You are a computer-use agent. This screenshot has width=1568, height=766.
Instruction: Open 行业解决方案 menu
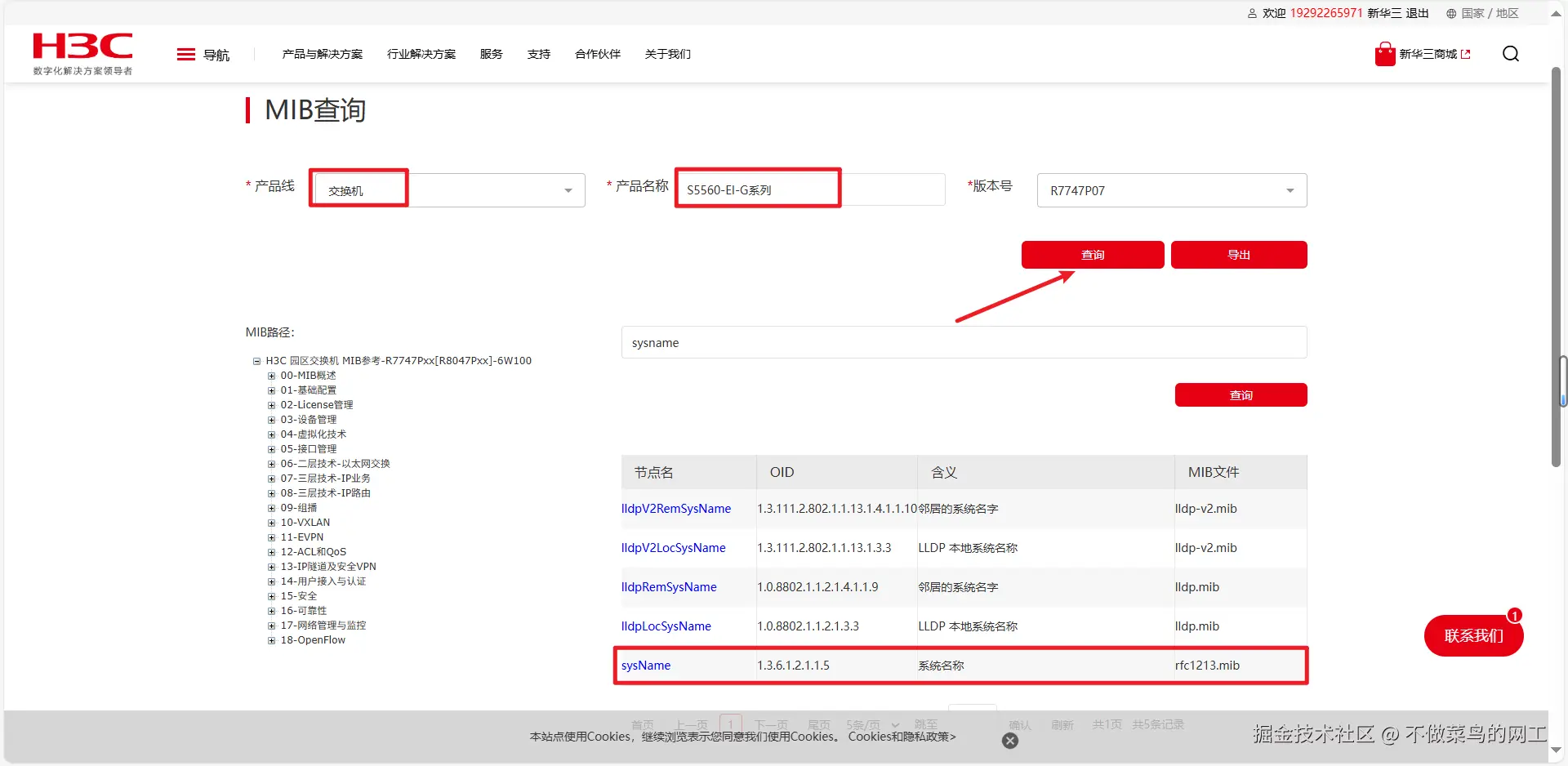421,54
